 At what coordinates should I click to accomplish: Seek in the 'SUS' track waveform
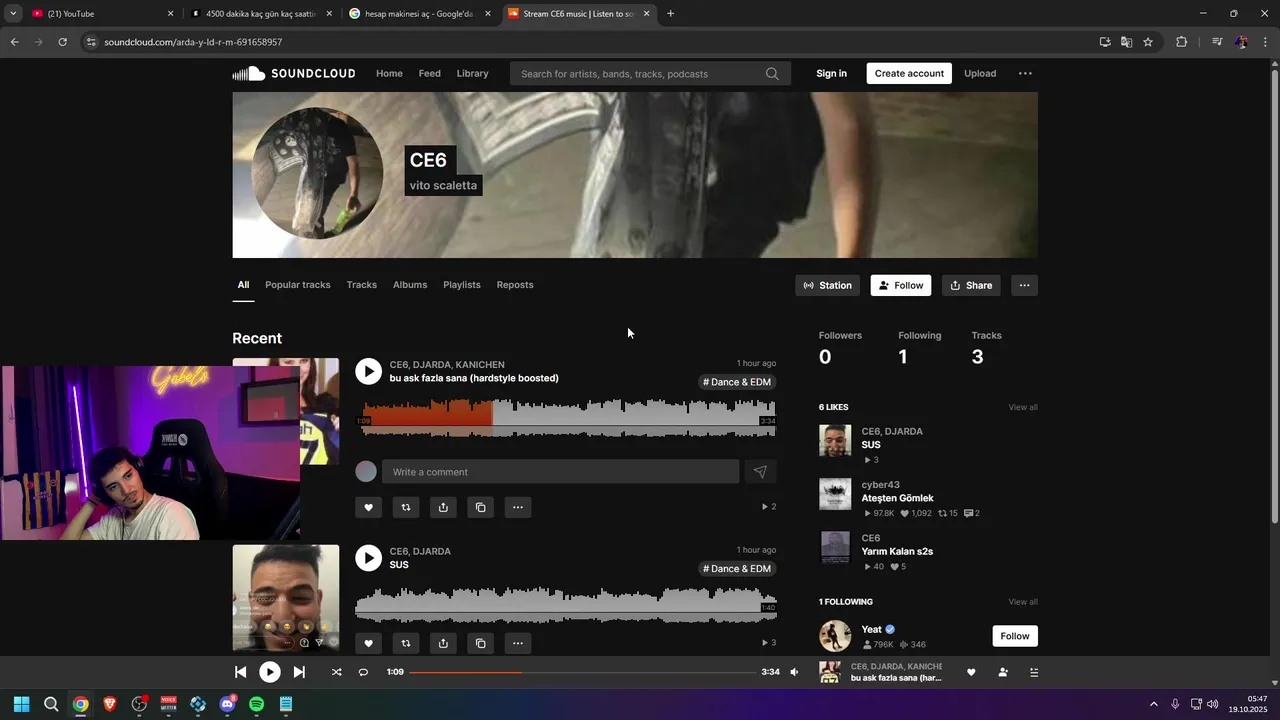pyautogui.click(x=566, y=604)
